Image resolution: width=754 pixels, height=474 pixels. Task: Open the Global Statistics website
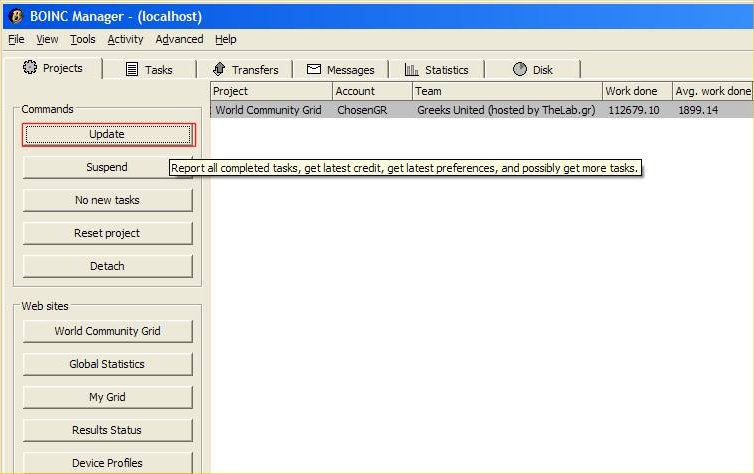pyautogui.click(x=107, y=364)
